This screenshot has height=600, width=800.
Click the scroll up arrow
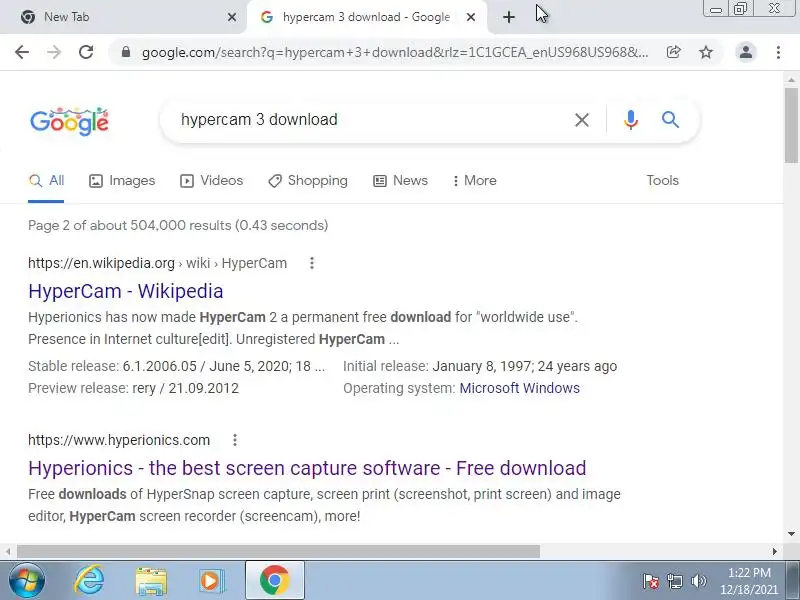pos(791,80)
